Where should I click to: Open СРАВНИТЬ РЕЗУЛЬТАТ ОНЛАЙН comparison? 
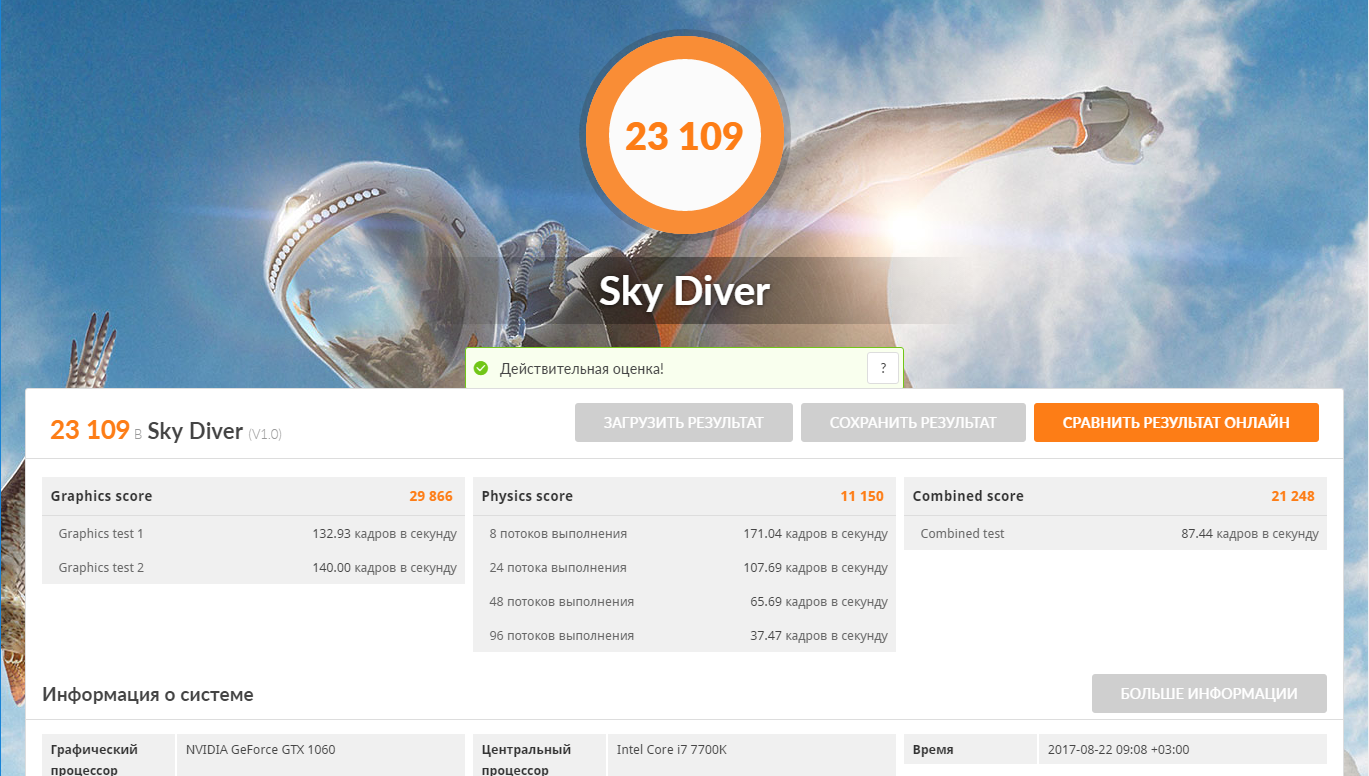[x=1176, y=423]
